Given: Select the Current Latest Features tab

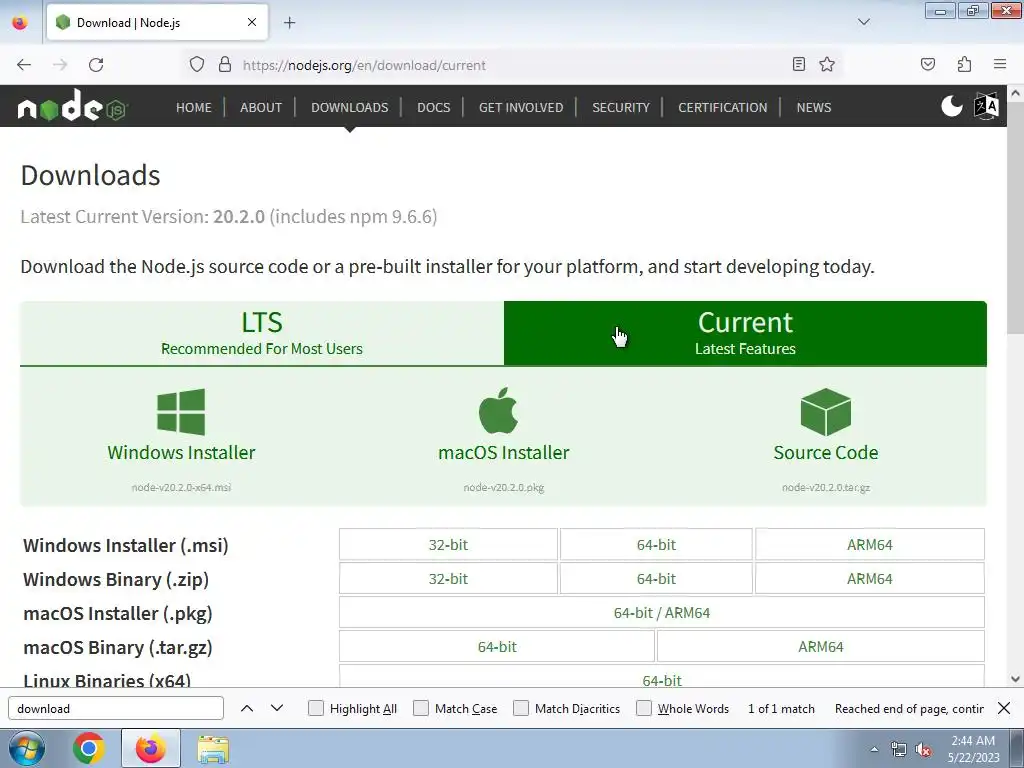Looking at the screenshot, I should [745, 333].
